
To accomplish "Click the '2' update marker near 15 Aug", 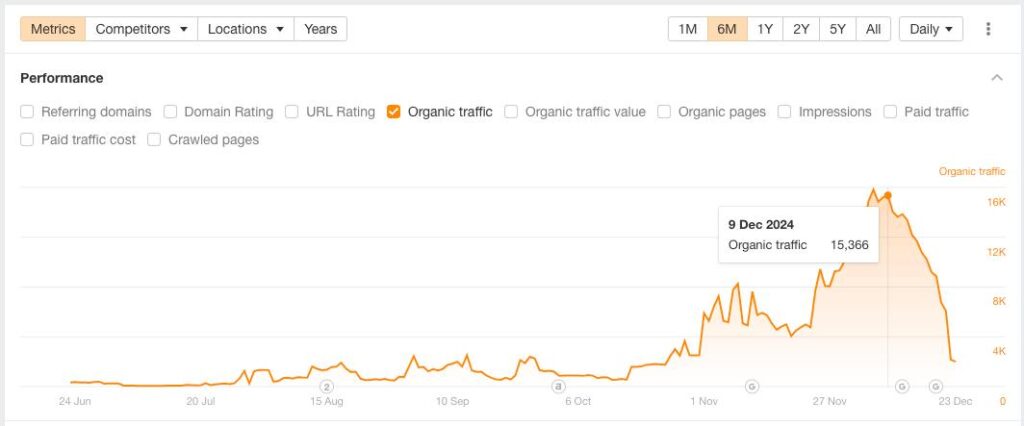I will point(326,385).
